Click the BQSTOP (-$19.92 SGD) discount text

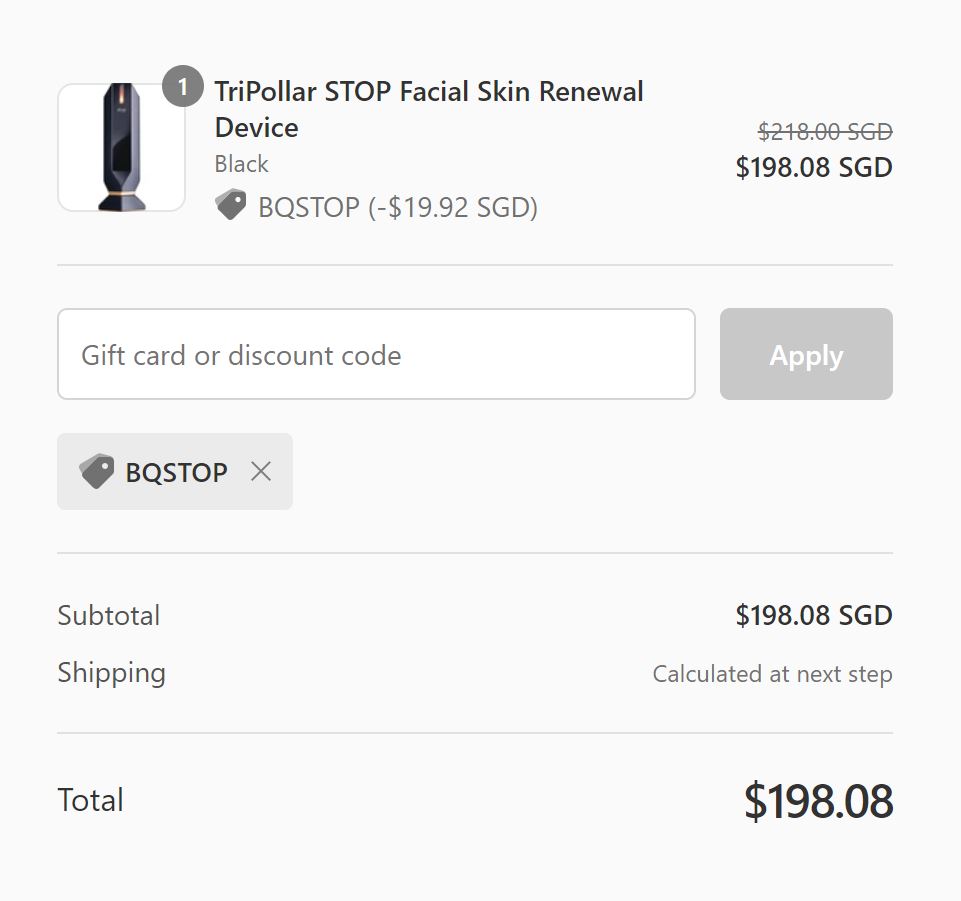398,207
